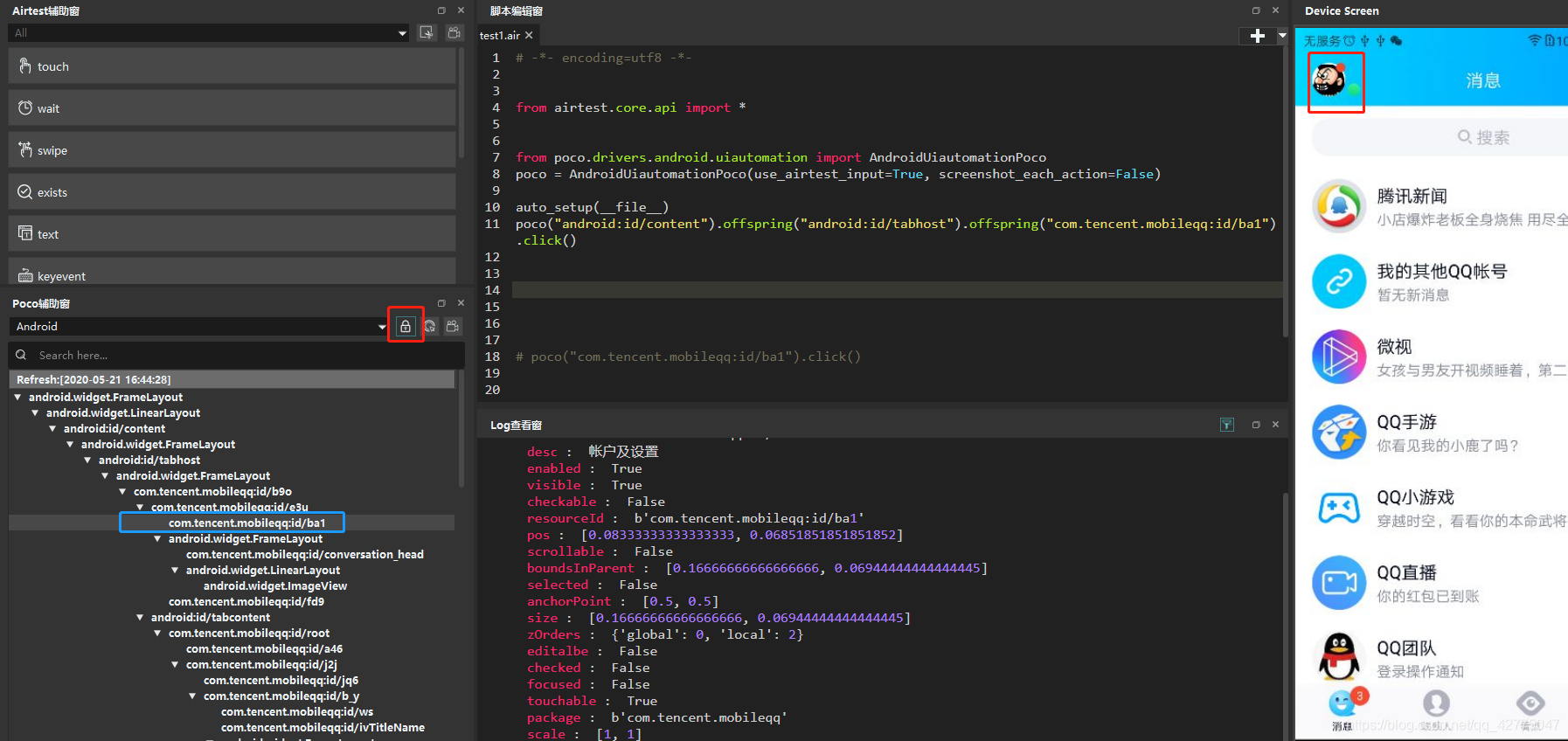Tap the 微视 play icon
This screenshot has height=741, width=1568.
coord(1339,357)
